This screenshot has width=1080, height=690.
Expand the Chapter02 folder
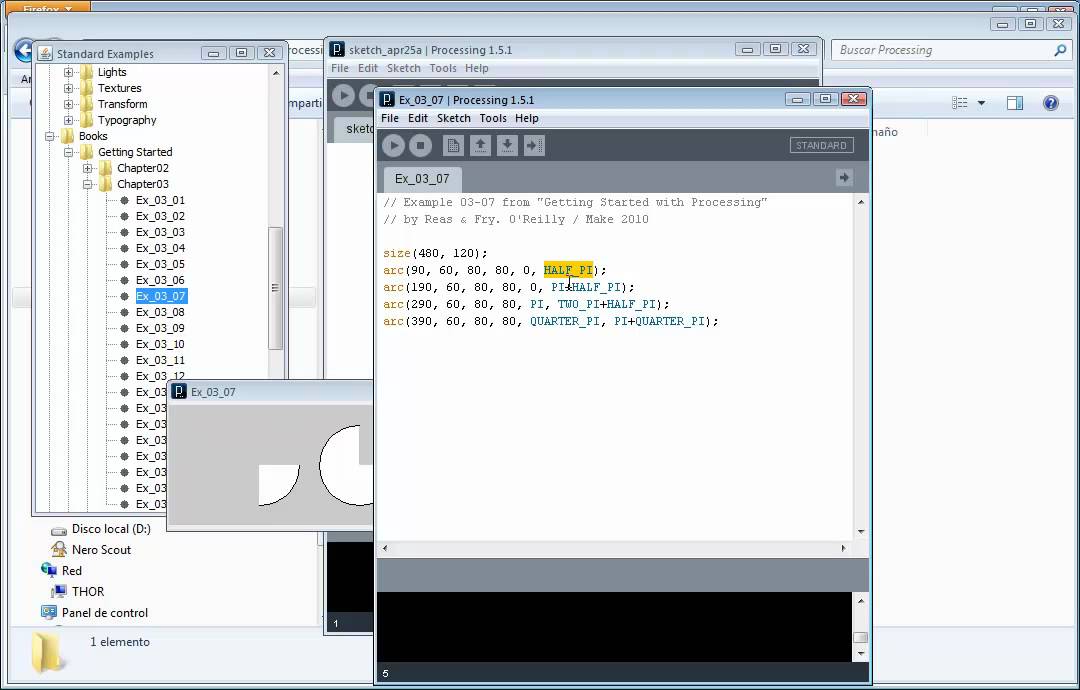pos(87,168)
